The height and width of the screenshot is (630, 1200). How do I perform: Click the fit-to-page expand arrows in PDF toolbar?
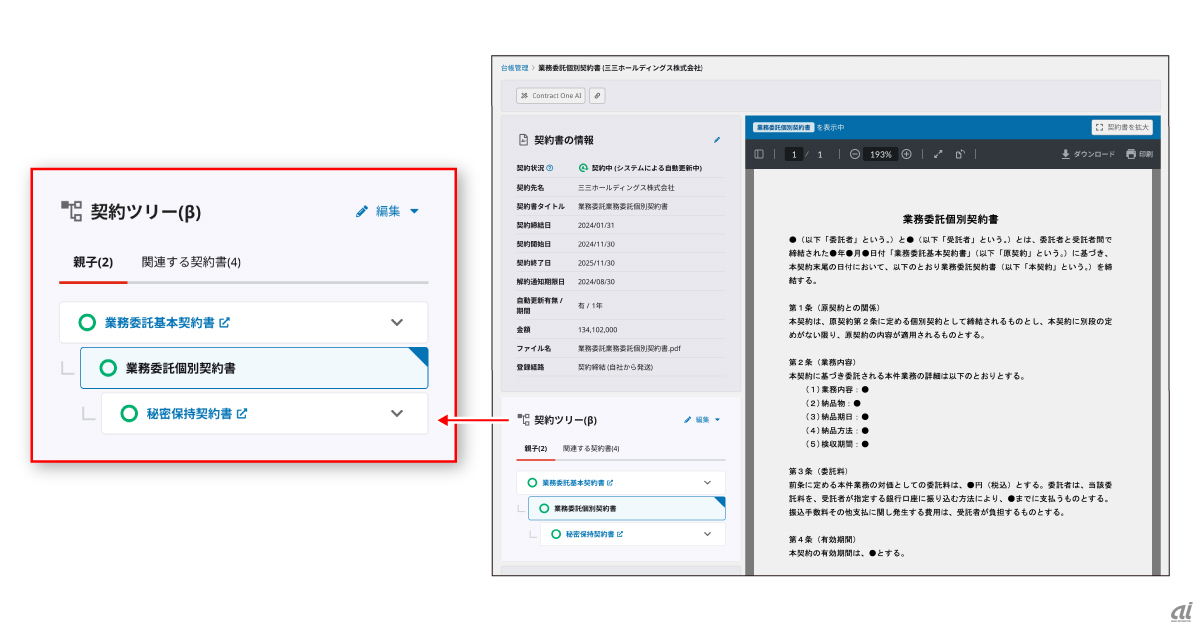click(938, 154)
